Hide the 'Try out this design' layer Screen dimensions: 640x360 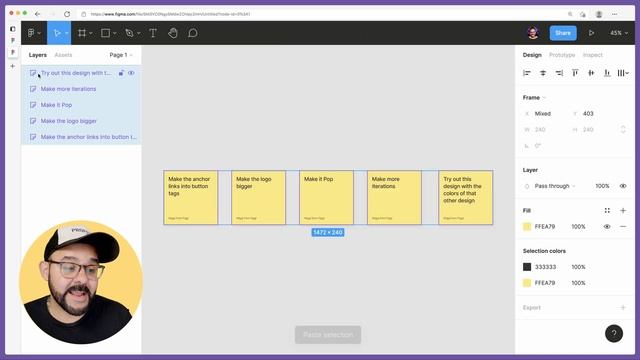click(131, 73)
